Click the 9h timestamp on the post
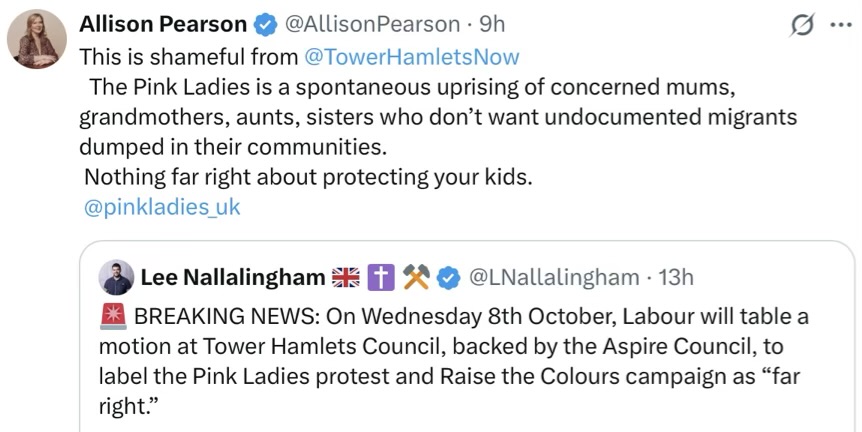The height and width of the screenshot is (432, 862). (491, 24)
